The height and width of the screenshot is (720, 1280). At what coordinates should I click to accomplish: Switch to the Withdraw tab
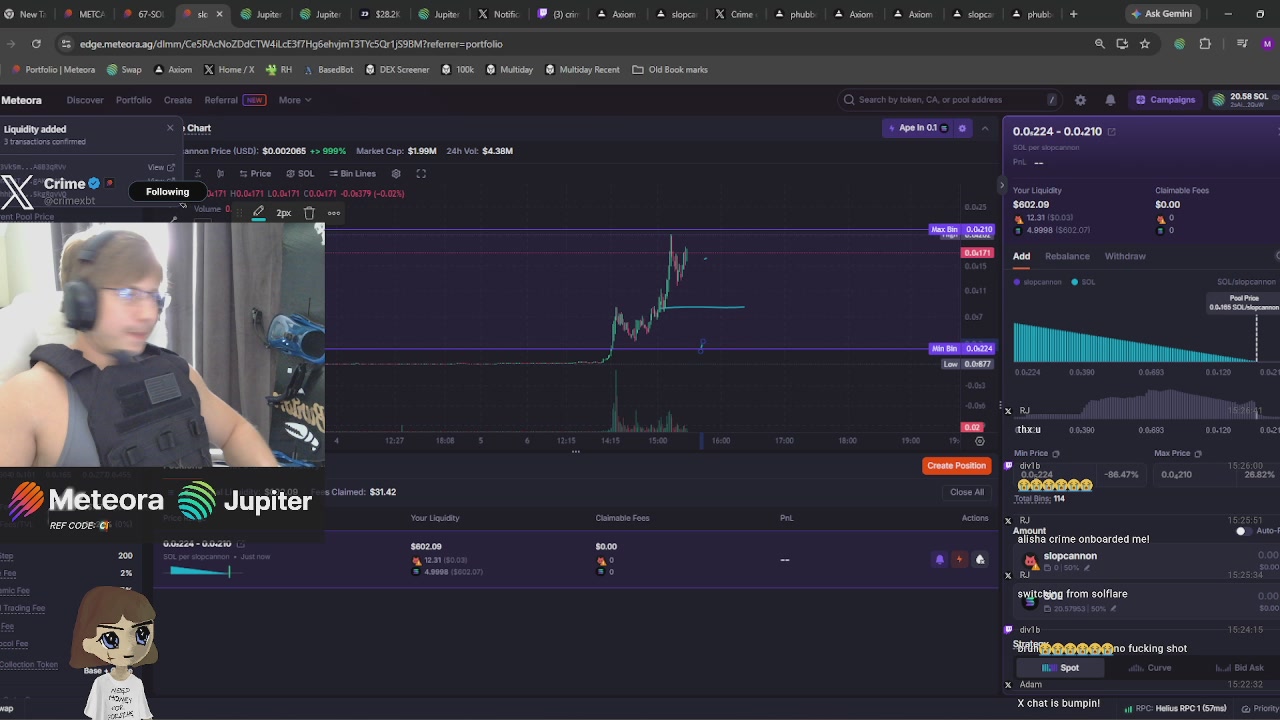[x=1125, y=256]
